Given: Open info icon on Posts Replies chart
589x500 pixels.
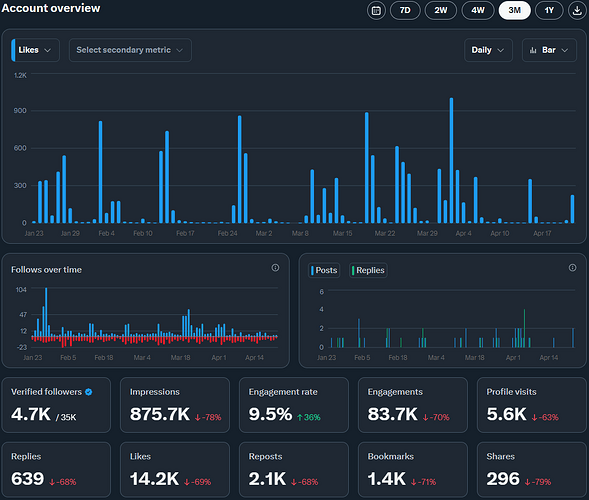Looking at the screenshot, I should pos(572,267).
